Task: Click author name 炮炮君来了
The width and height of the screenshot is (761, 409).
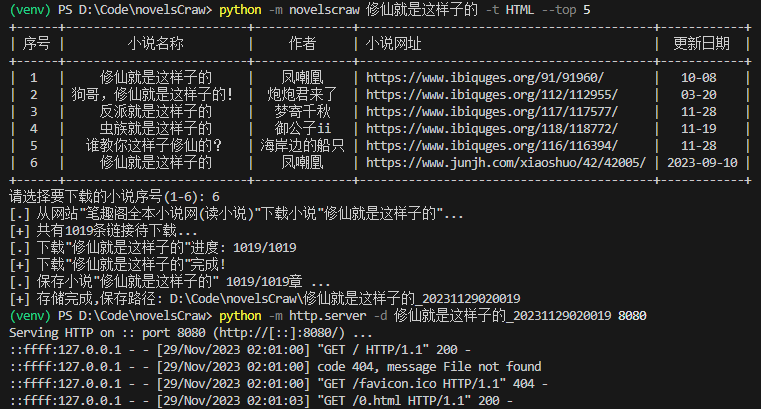Action: click(302, 95)
